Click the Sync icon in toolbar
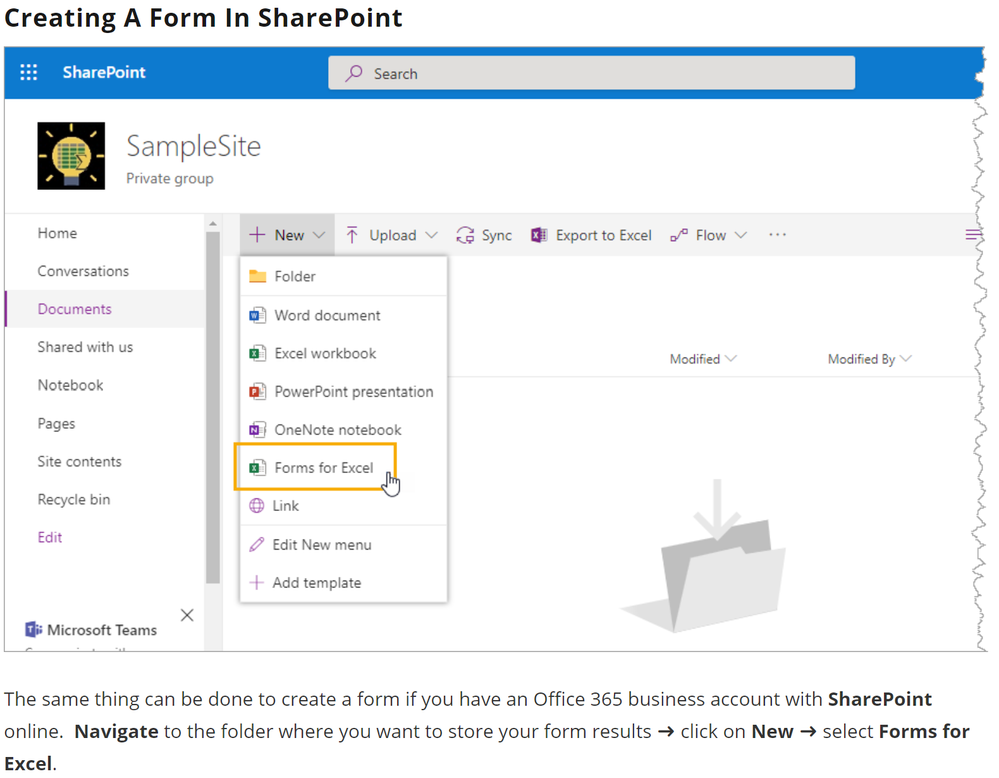Screen dimensions: 999x778 (x=465, y=235)
